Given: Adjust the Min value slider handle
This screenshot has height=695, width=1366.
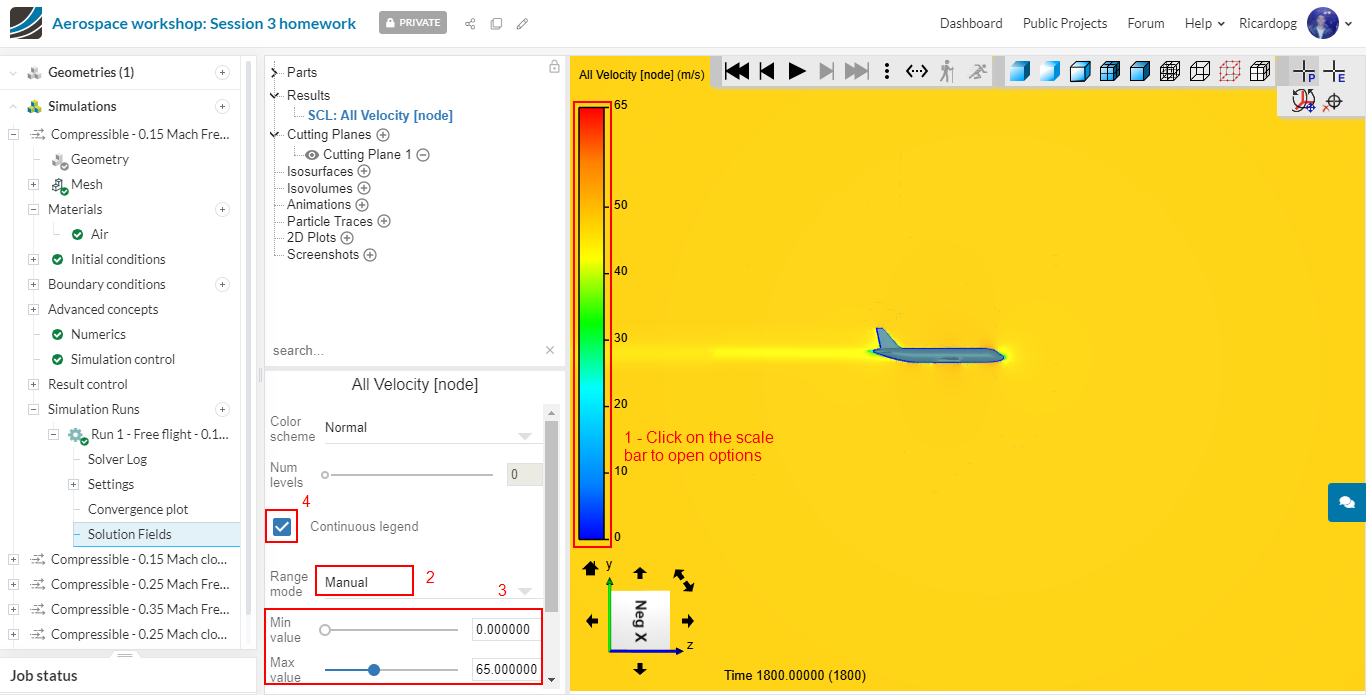Looking at the screenshot, I should [x=325, y=630].
